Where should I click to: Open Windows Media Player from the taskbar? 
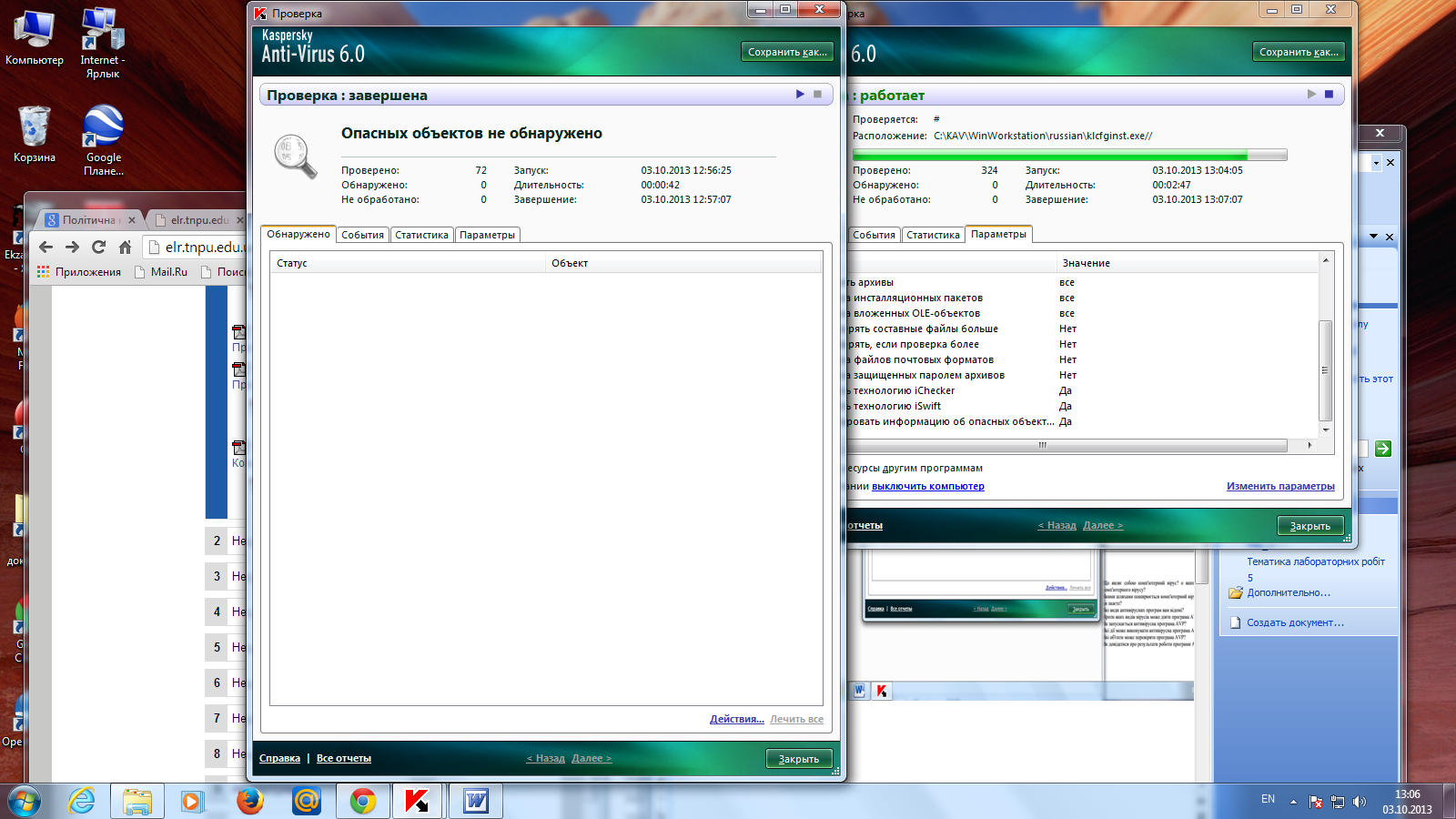click(191, 802)
